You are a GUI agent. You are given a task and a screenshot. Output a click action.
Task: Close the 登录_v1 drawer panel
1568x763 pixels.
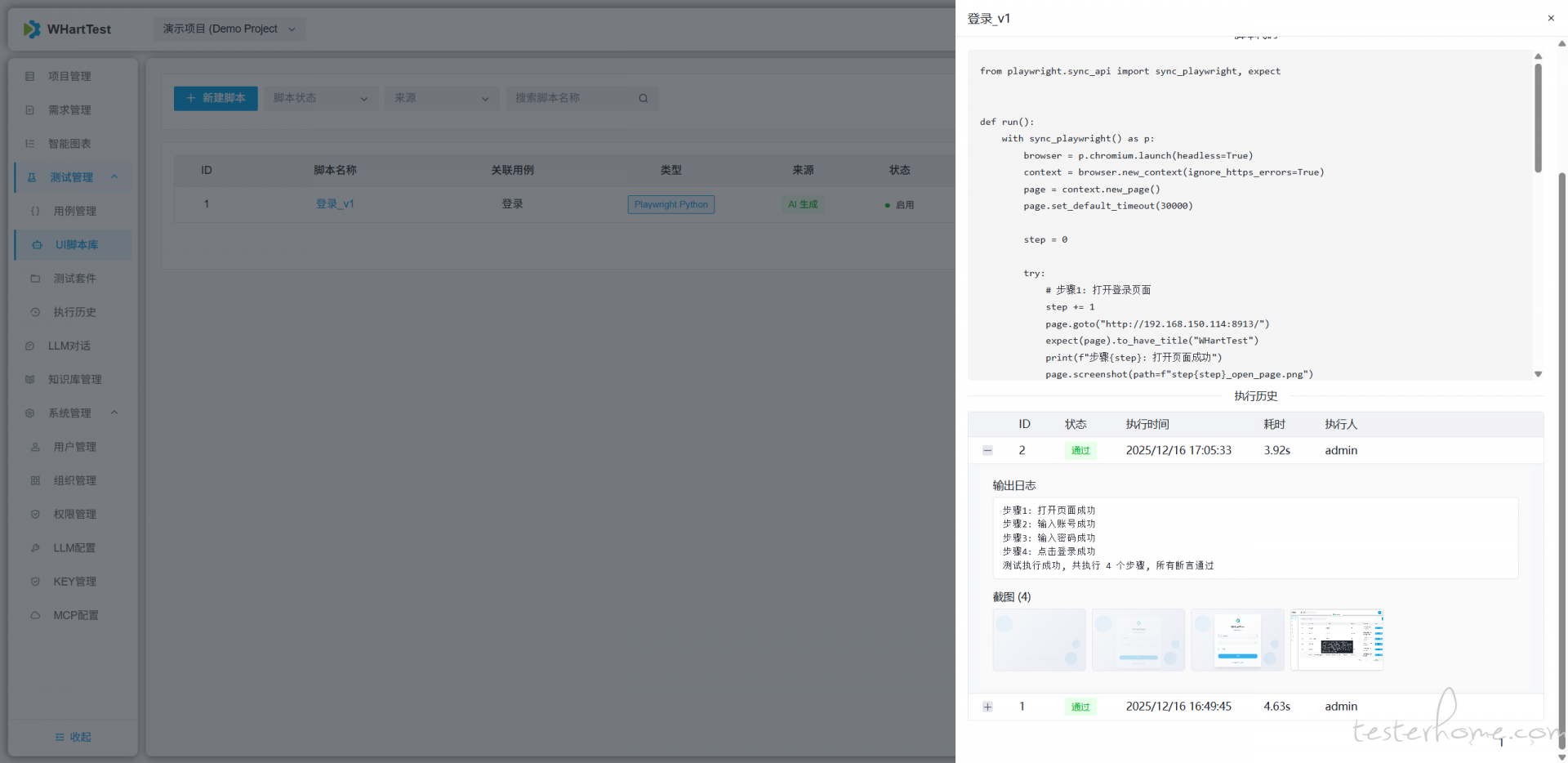pyautogui.click(x=1550, y=18)
